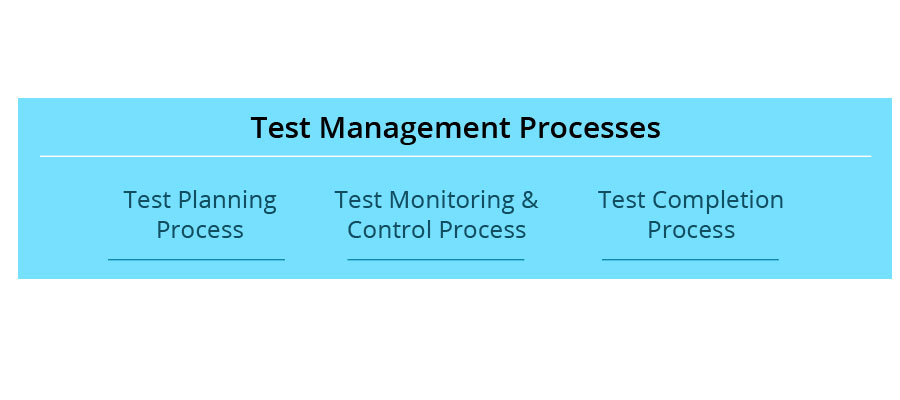
Task: Click the Test Management Processes heading
Action: [456, 128]
